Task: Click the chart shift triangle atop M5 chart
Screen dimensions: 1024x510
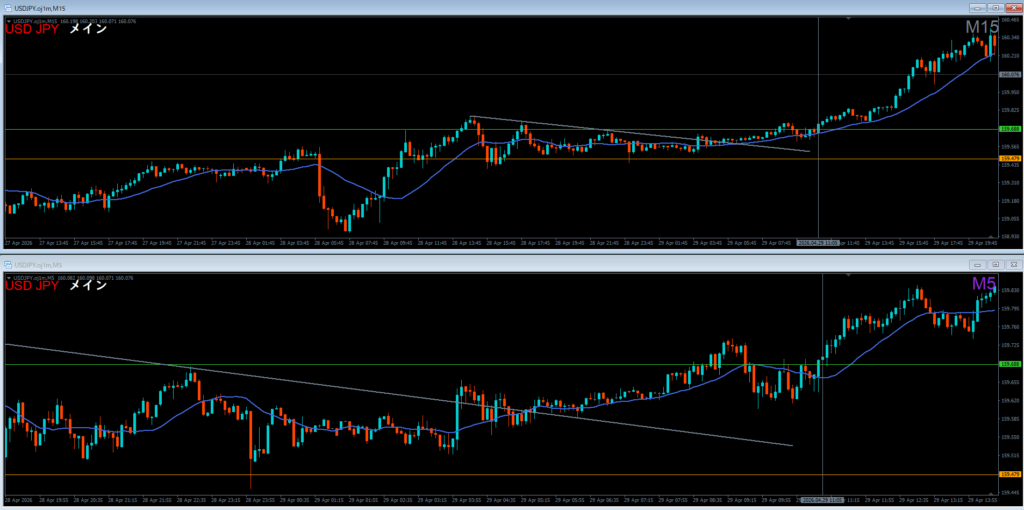Action: pyautogui.click(x=848, y=276)
